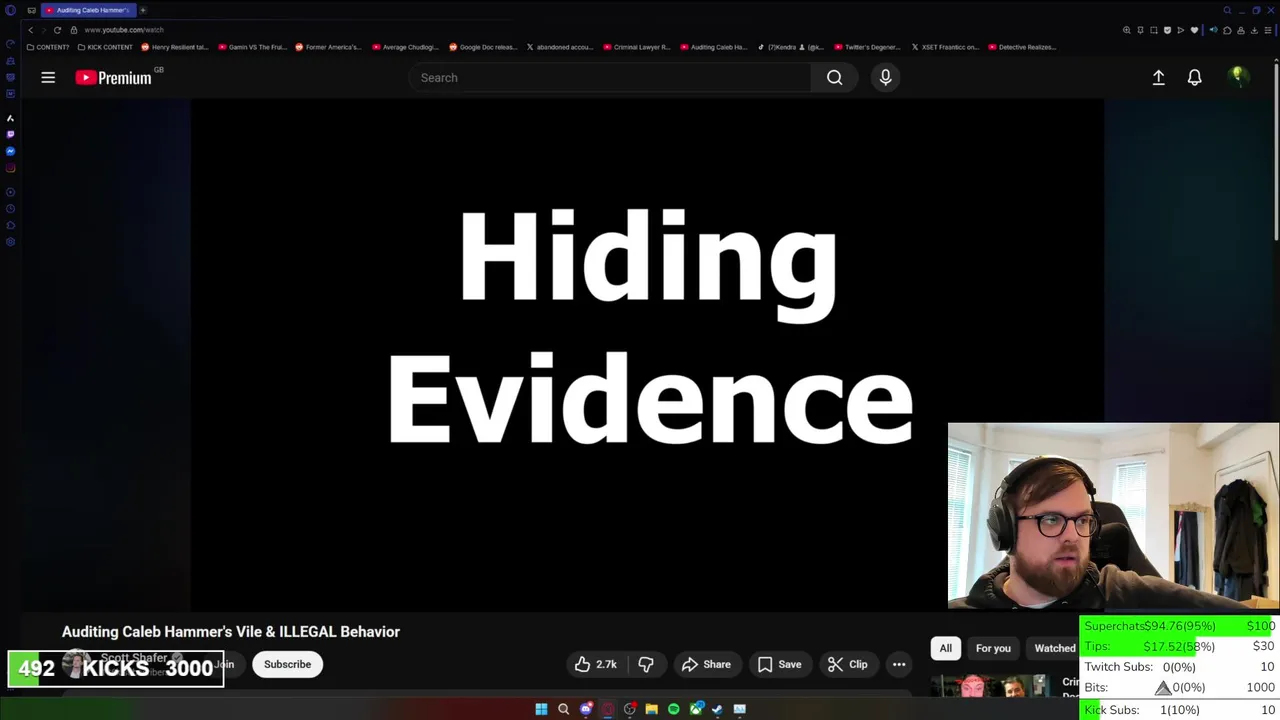The image size is (1280, 720).
Task: Click the tab search icon in title bar
Action: (1227, 10)
